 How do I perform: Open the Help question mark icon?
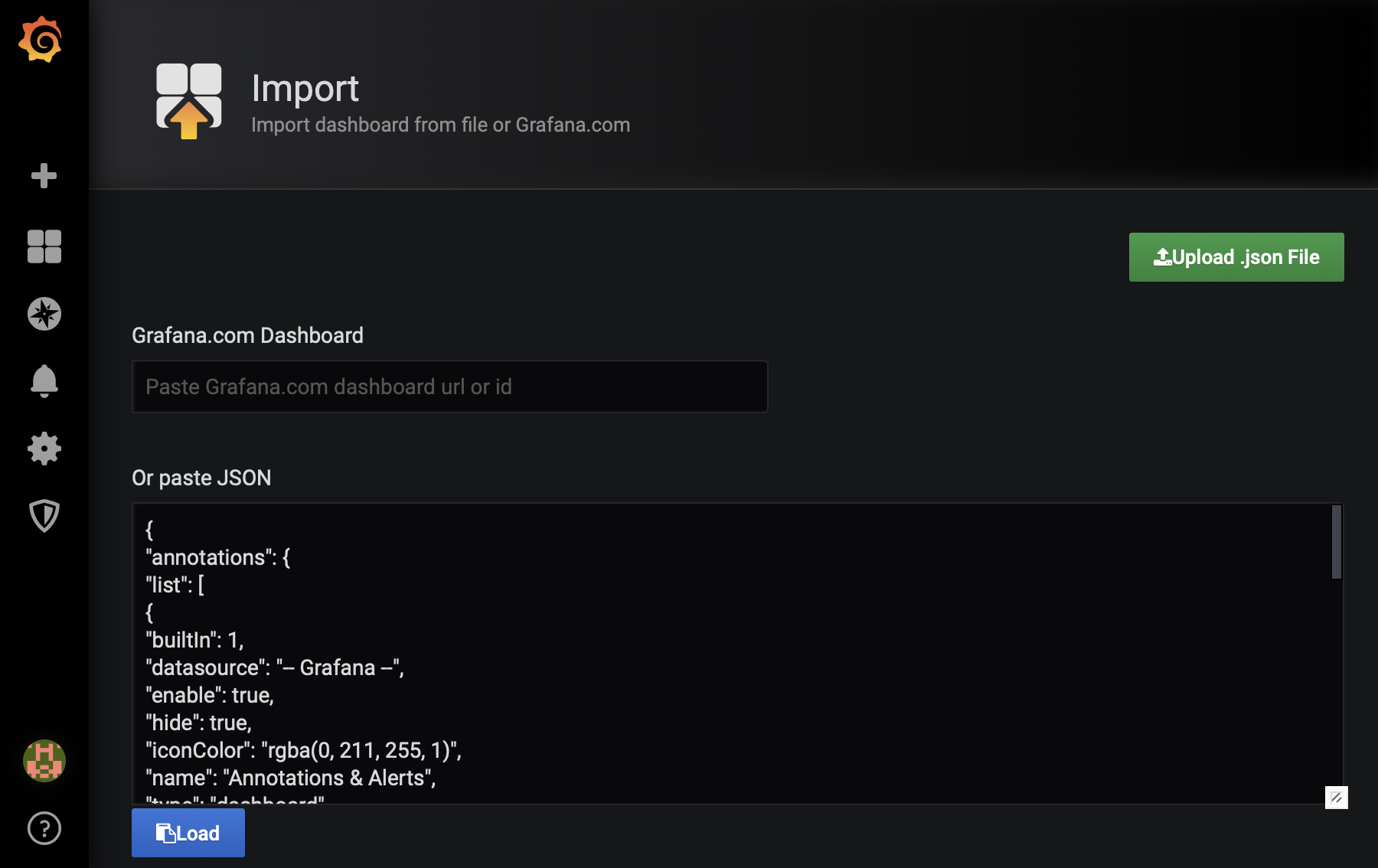coord(44,827)
